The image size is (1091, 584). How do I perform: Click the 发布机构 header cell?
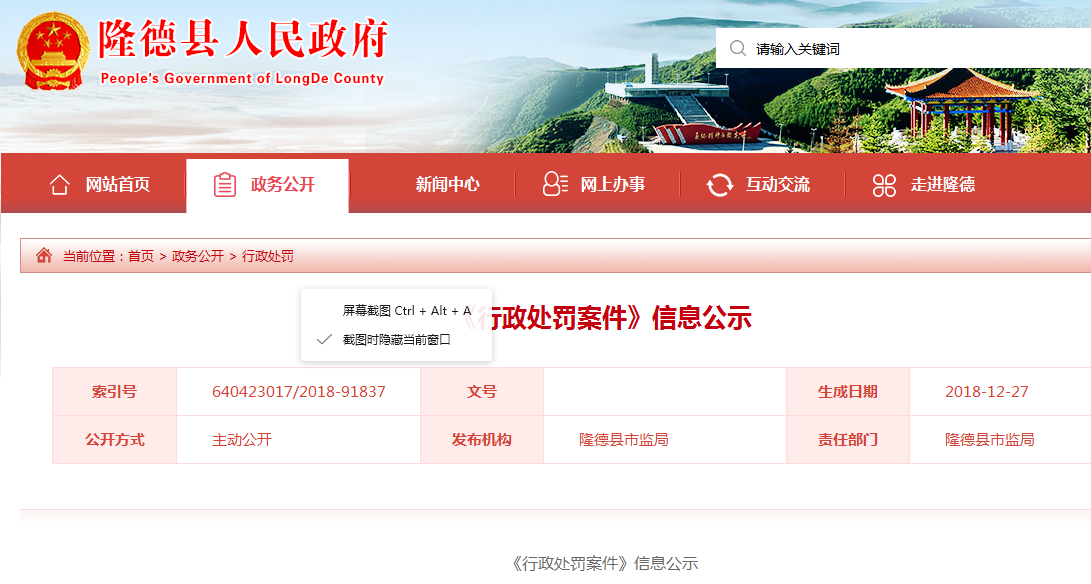pyautogui.click(x=481, y=440)
